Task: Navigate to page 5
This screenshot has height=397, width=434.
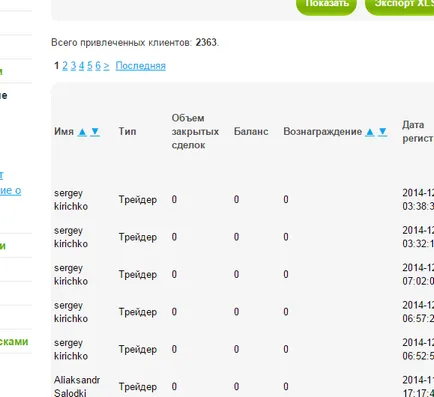Action: click(90, 66)
